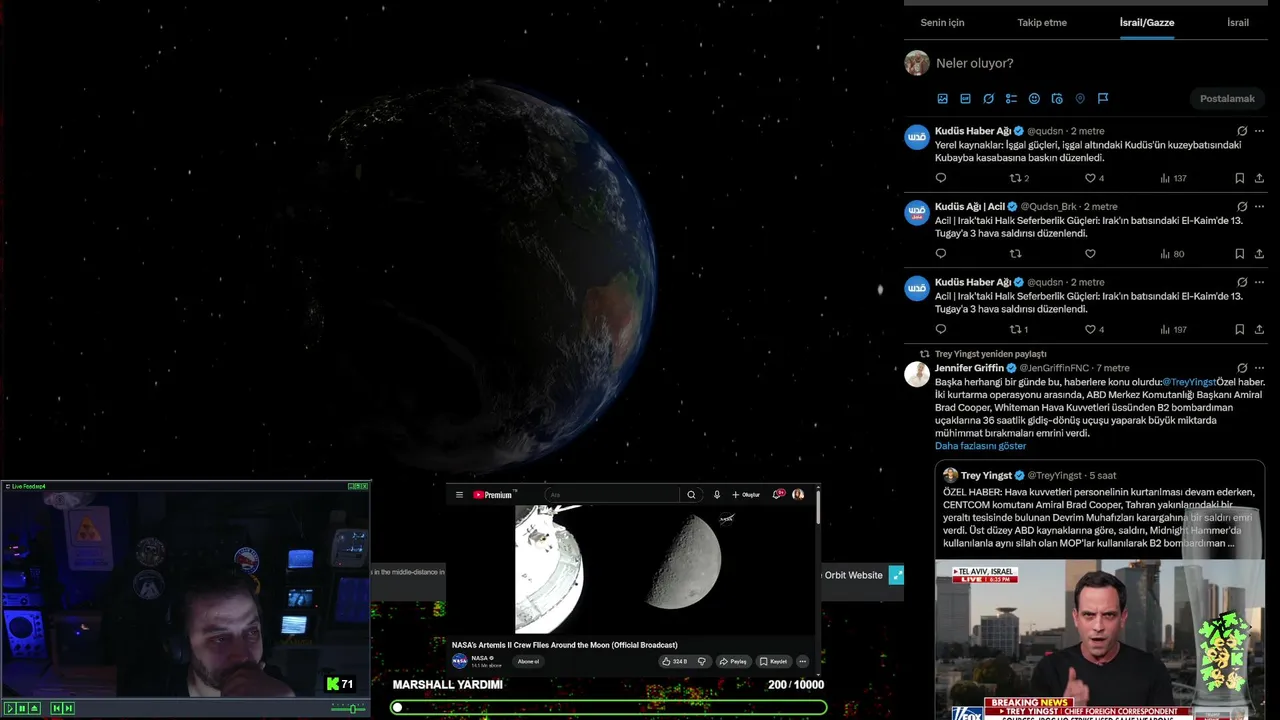Image resolution: width=1280 pixels, height=720 pixels.
Task: Add an image to the new post
Action: tap(942, 99)
